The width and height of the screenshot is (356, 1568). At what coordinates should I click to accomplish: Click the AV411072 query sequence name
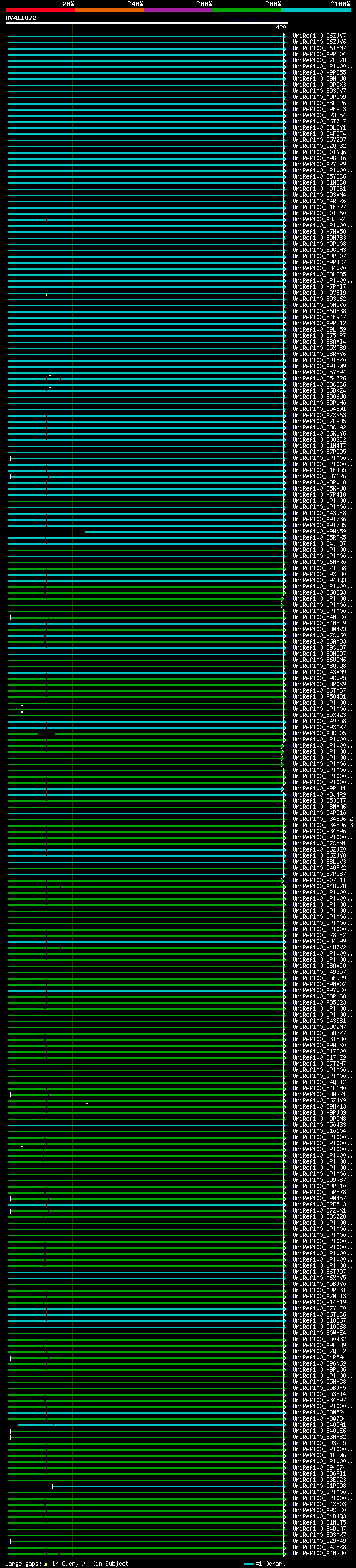coord(21,18)
